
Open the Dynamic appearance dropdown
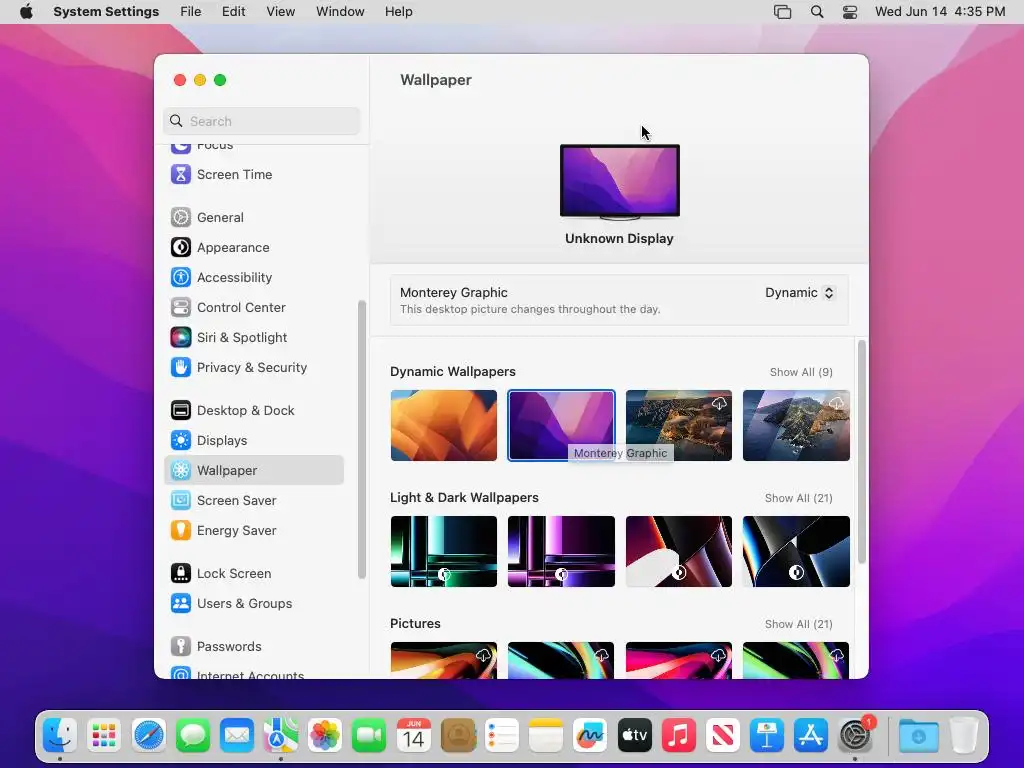pos(800,293)
